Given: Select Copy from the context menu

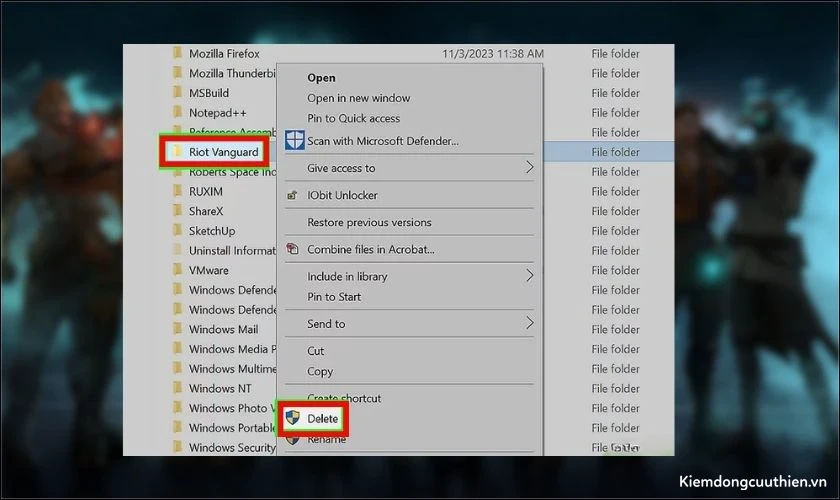Looking at the screenshot, I should [320, 371].
